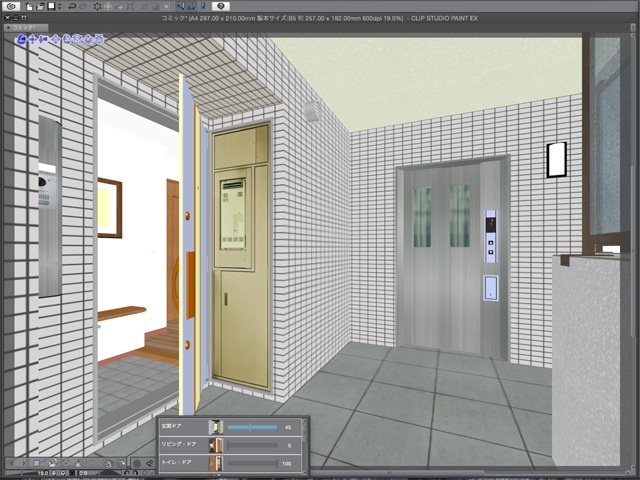Adjust the トイレ・ドア opening slider

click(x=252, y=463)
